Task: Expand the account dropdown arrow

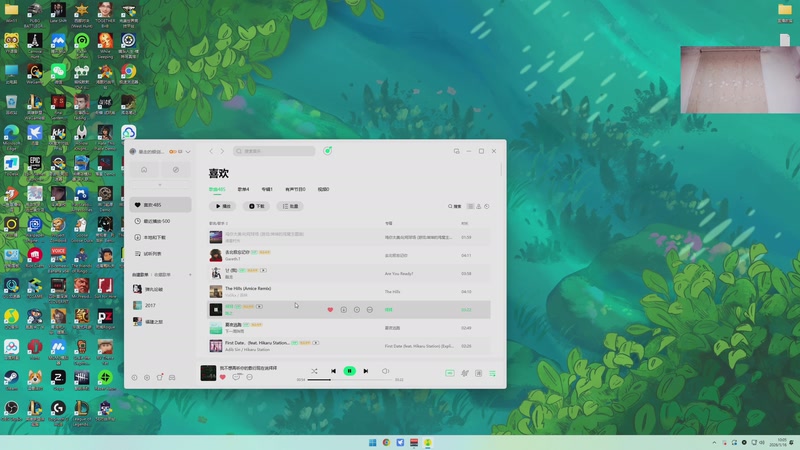Action: pyautogui.click(x=188, y=152)
